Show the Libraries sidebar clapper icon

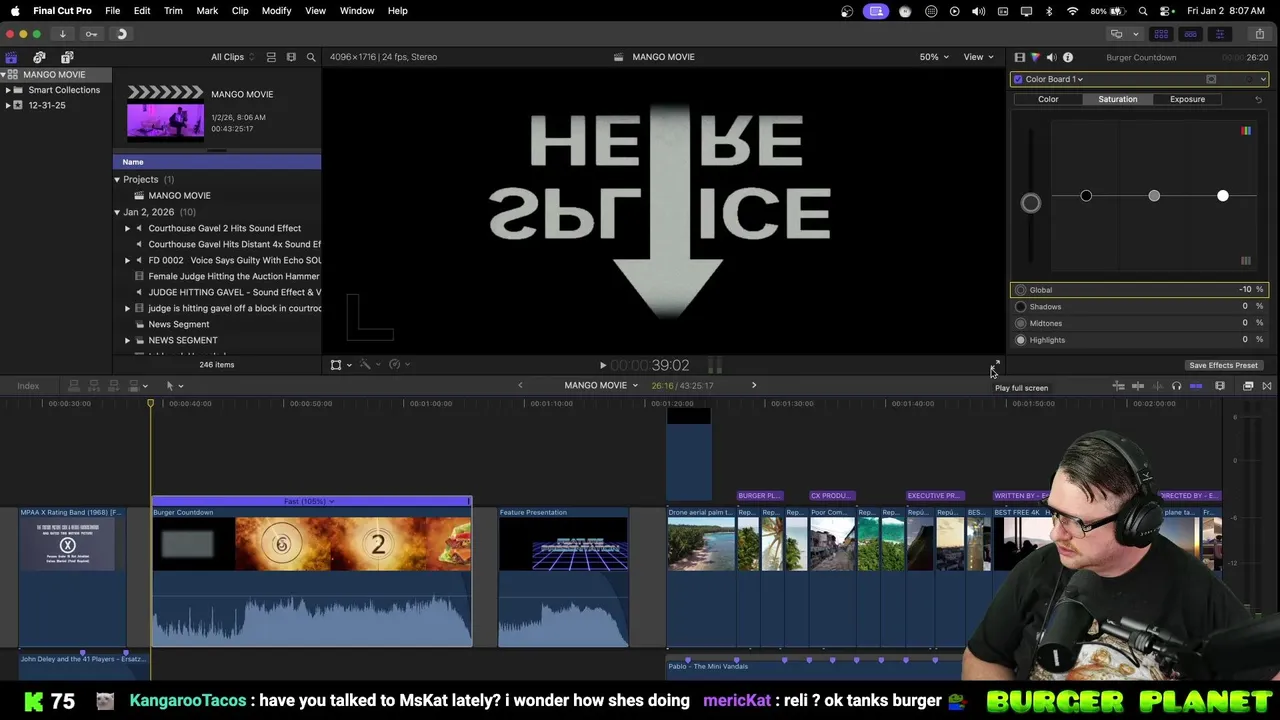[x=11, y=57]
